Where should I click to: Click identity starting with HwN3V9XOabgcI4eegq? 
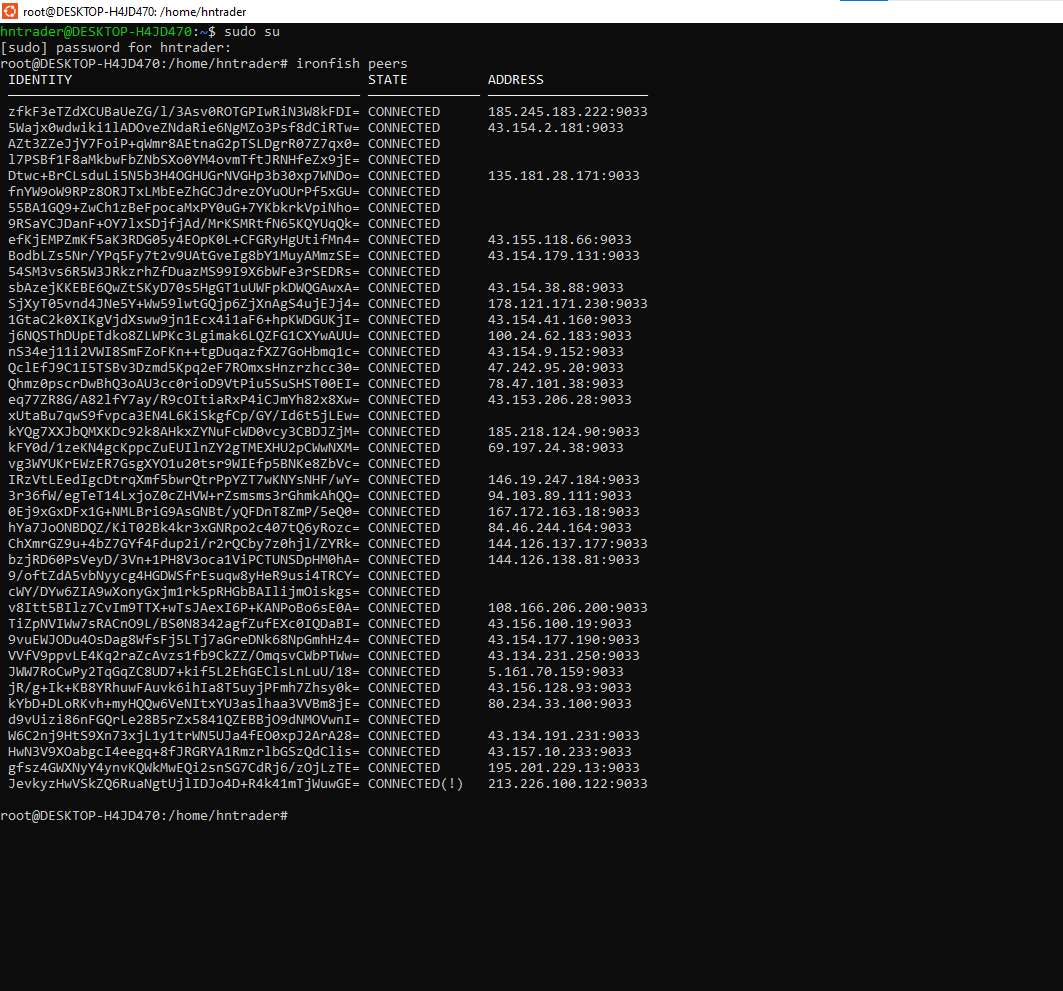(x=184, y=752)
